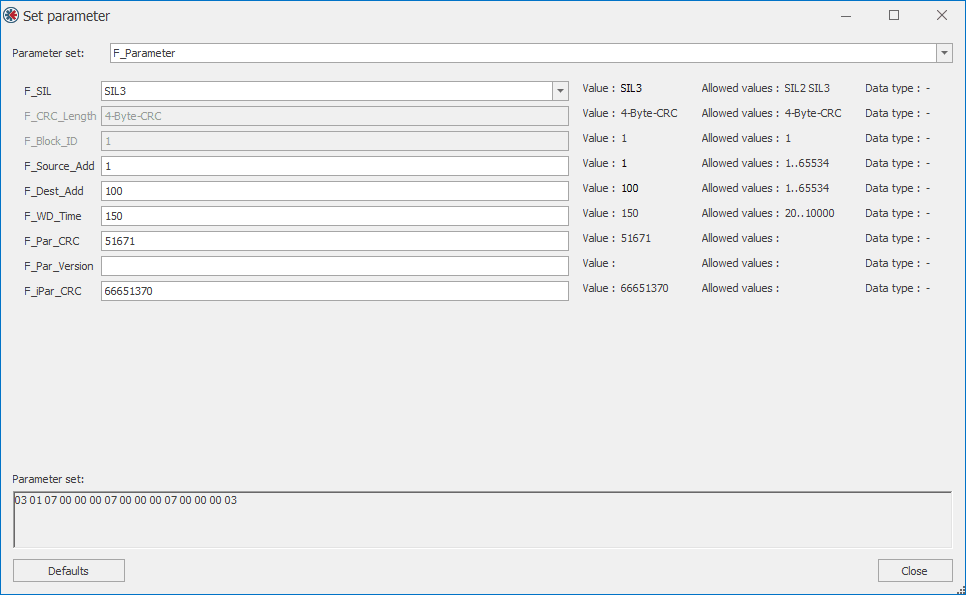Click the displayed value '4-Byte-CRC' after Value:
This screenshot has width=966, height=595.
pyautogui.click(x=649, y=113)
